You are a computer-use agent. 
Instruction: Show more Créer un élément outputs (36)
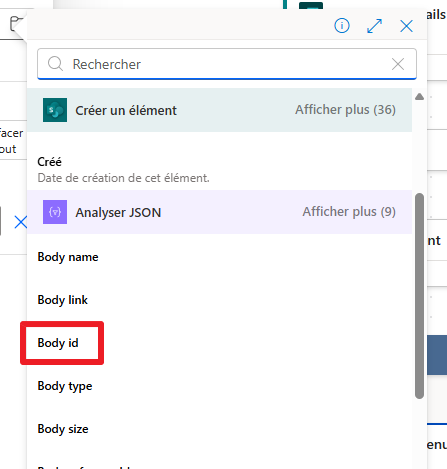click(345, 110)
